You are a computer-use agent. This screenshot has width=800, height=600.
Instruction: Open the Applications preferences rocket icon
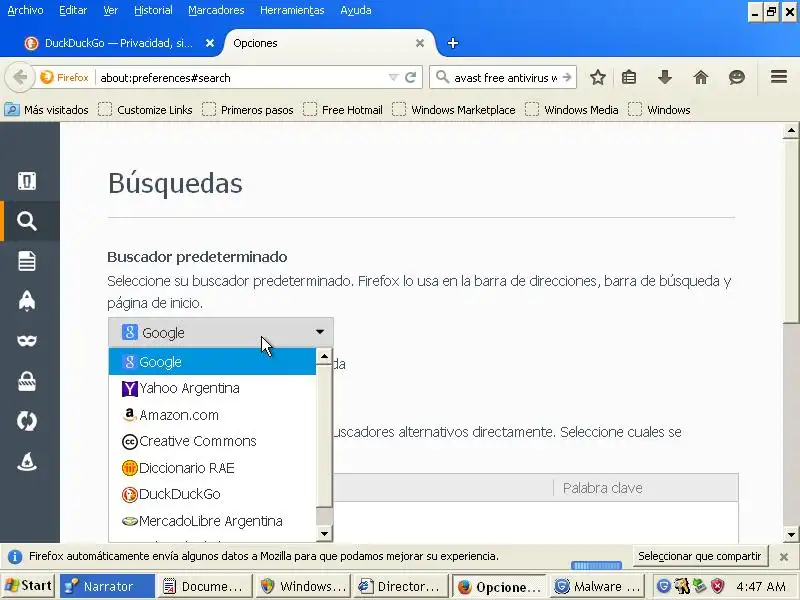(x=27, y=301)
